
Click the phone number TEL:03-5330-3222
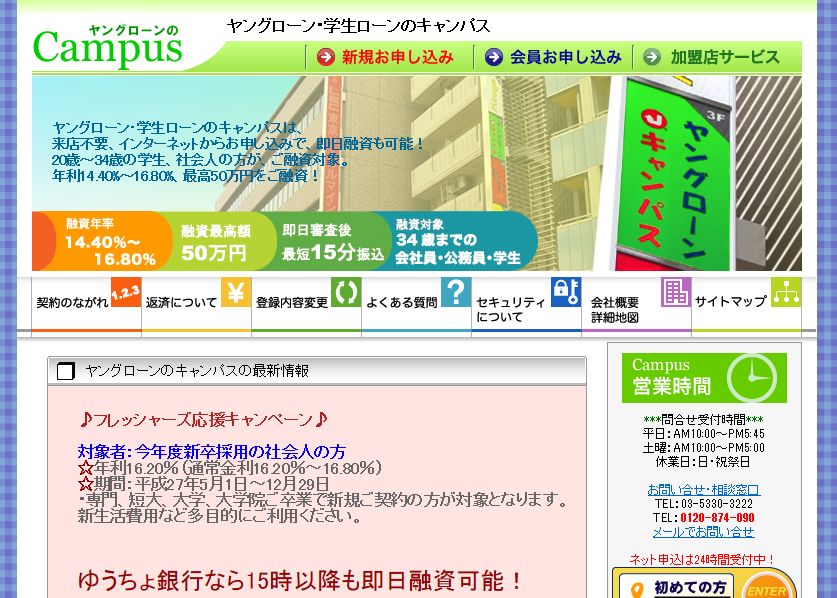tap(704, 503)
